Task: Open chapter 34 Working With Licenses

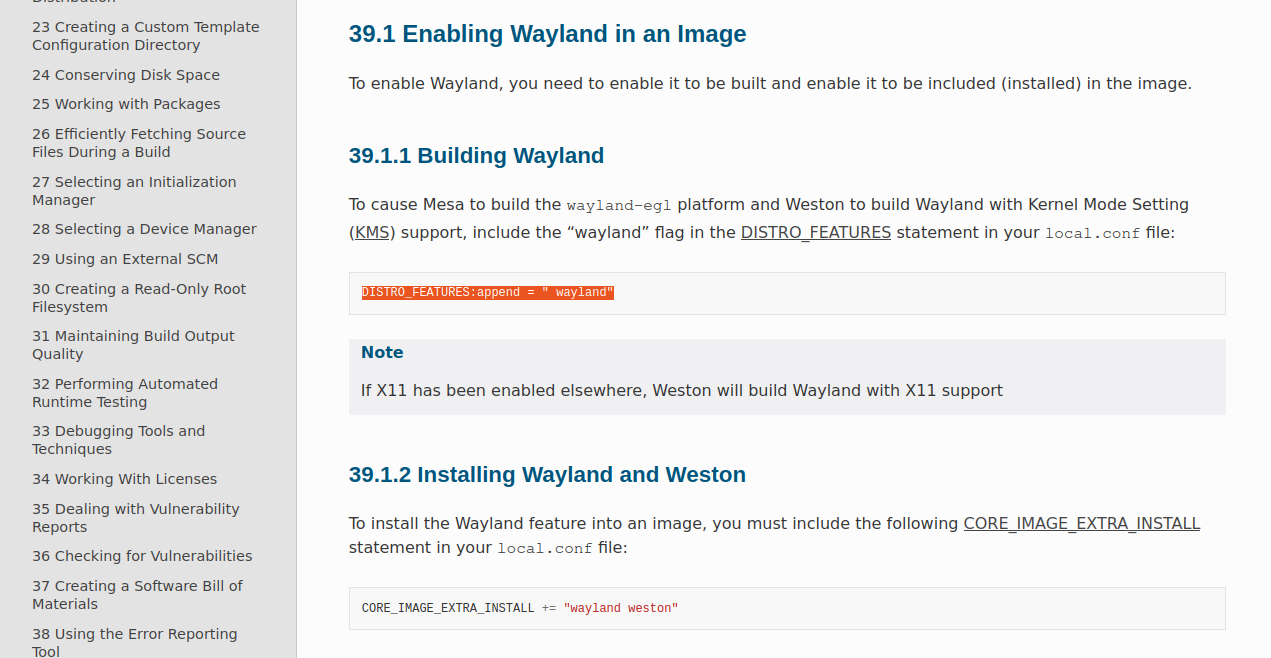Action: (124, 479)
